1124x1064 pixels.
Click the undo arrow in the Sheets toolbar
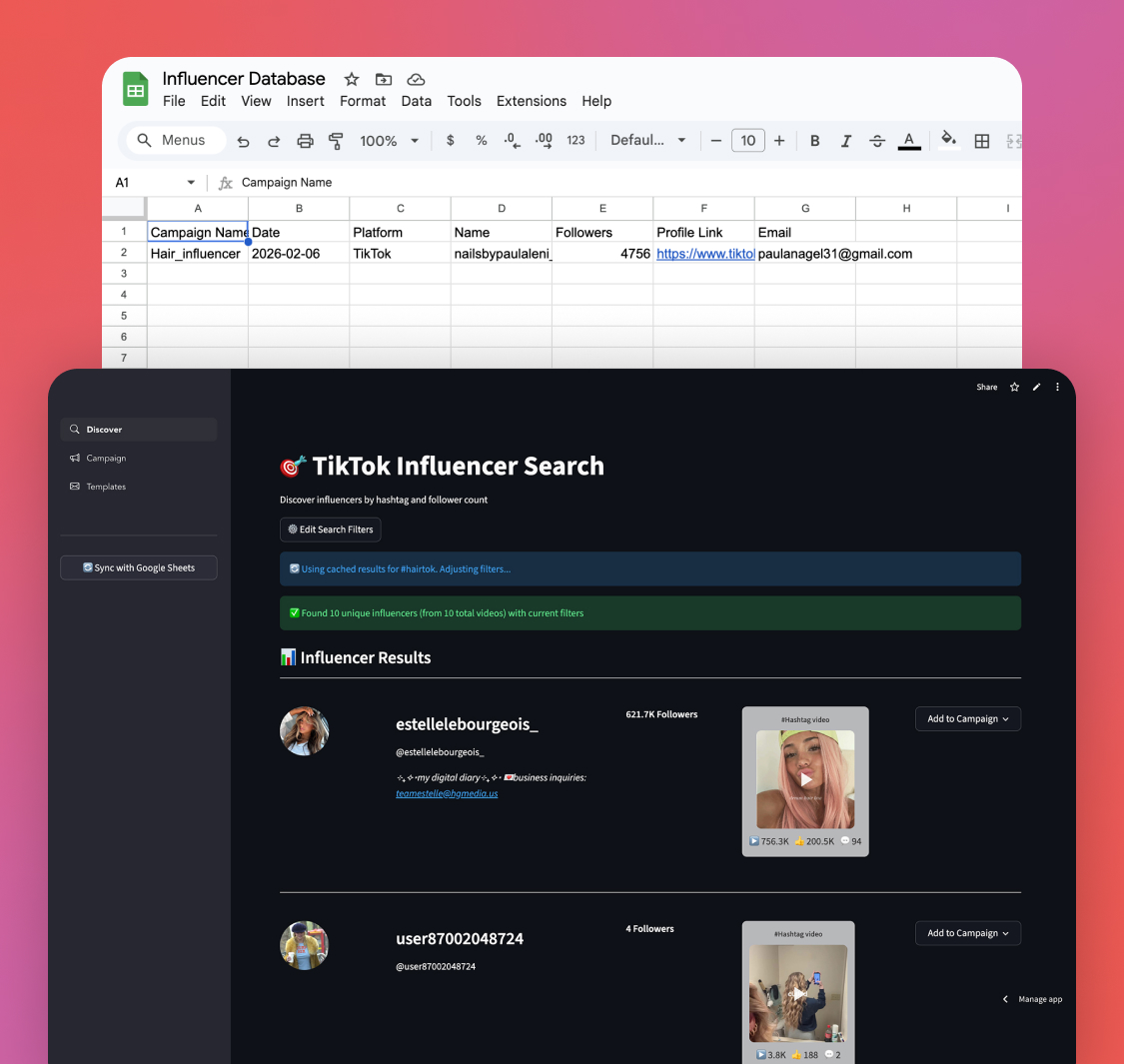[243, 142]
